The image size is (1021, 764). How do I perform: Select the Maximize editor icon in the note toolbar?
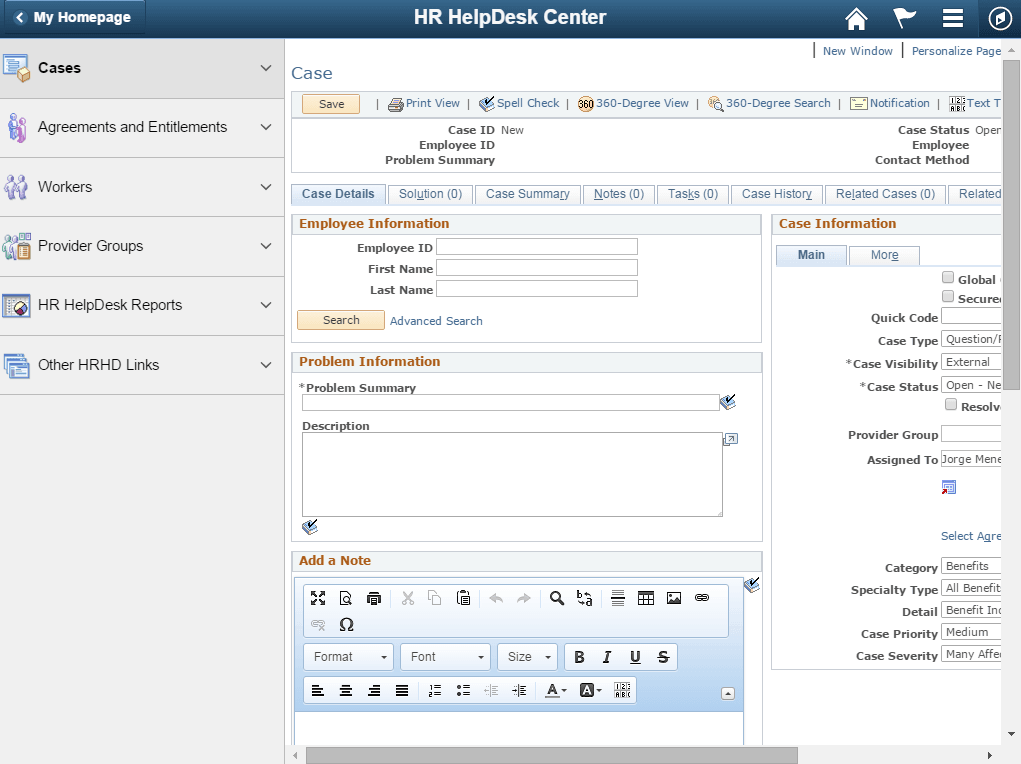(318, 598)
